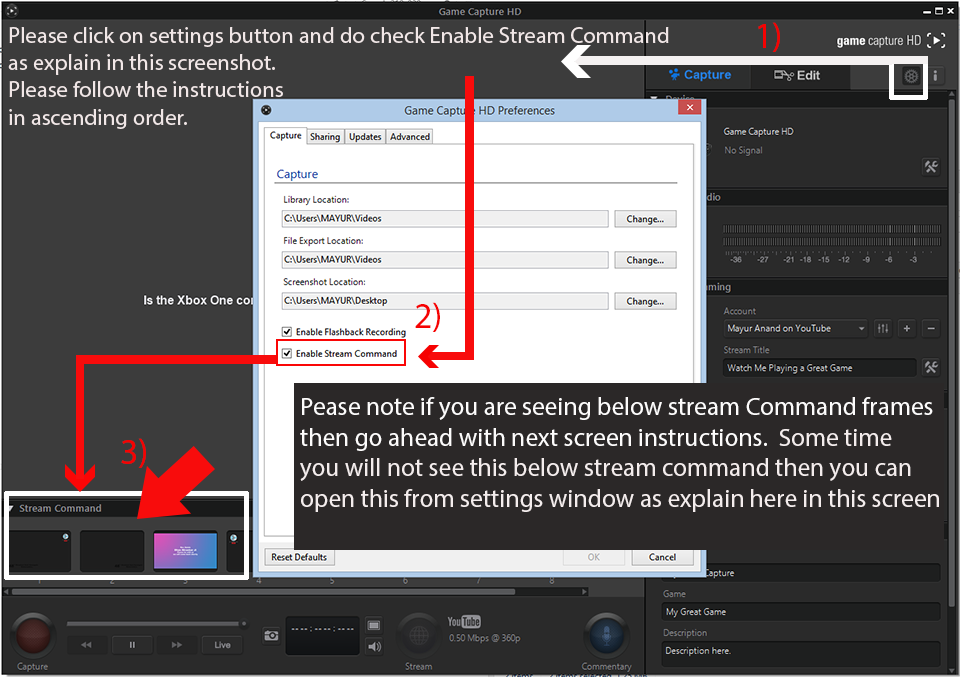
Task: Disable Enable Flashback Recording checkbox
Action: coord(287,332)
